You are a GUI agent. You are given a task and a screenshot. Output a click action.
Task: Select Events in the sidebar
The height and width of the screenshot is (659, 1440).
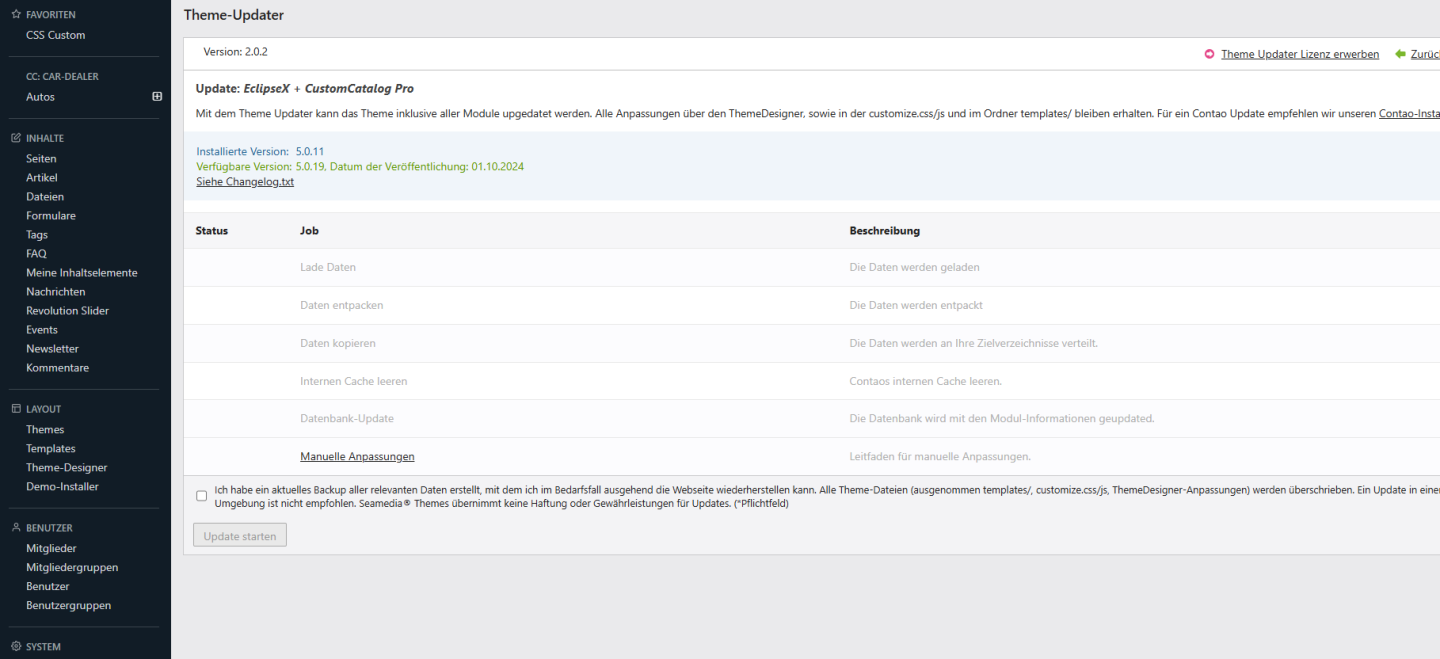tap(42, 330)
